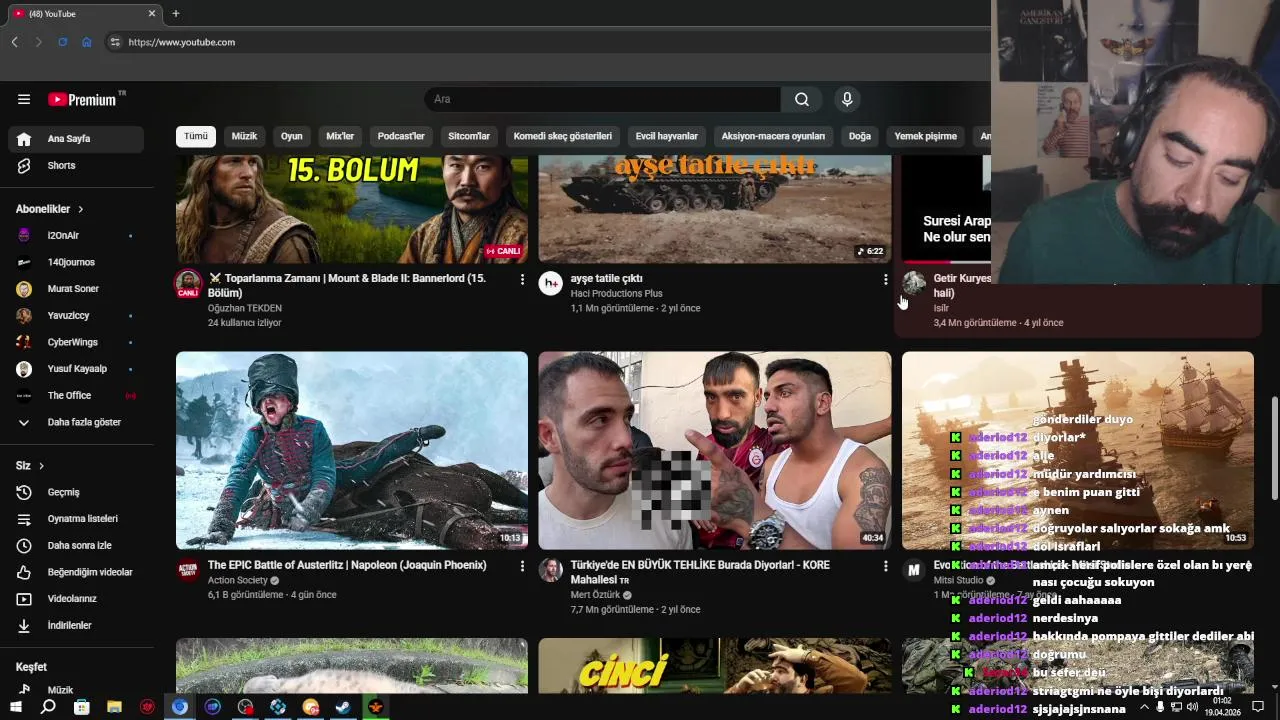Open volume control in system tray
The height and width of the screenshot is (720, 1280).
click(1192, 707)
